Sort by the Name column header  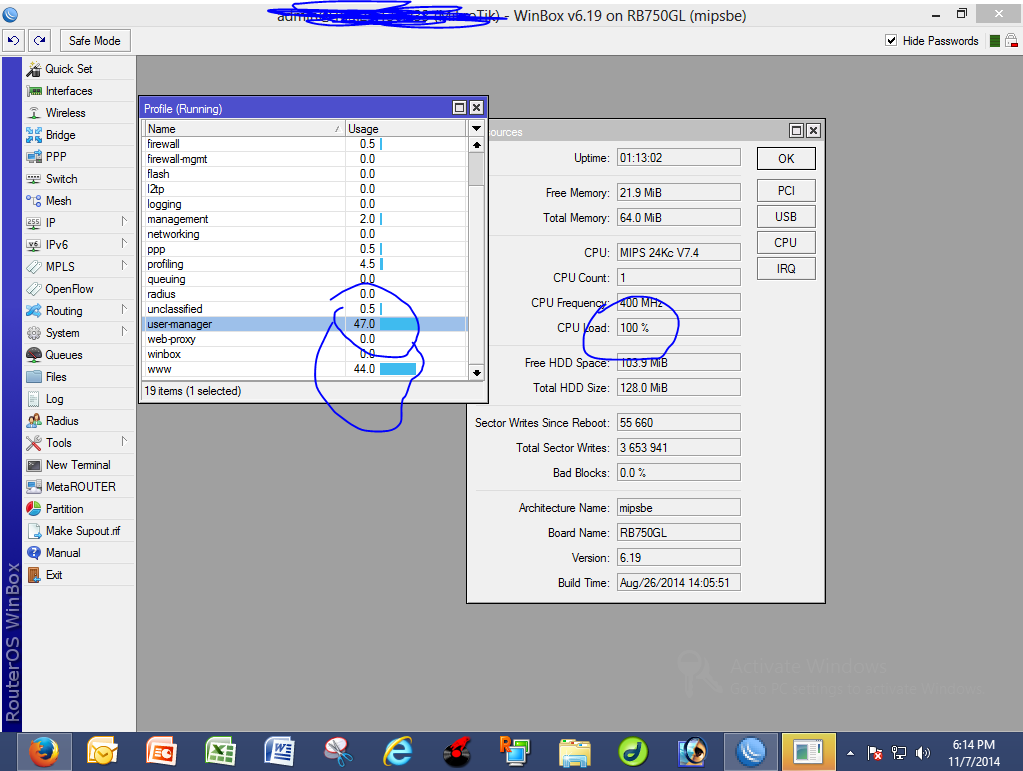click(x=244, y=128)
